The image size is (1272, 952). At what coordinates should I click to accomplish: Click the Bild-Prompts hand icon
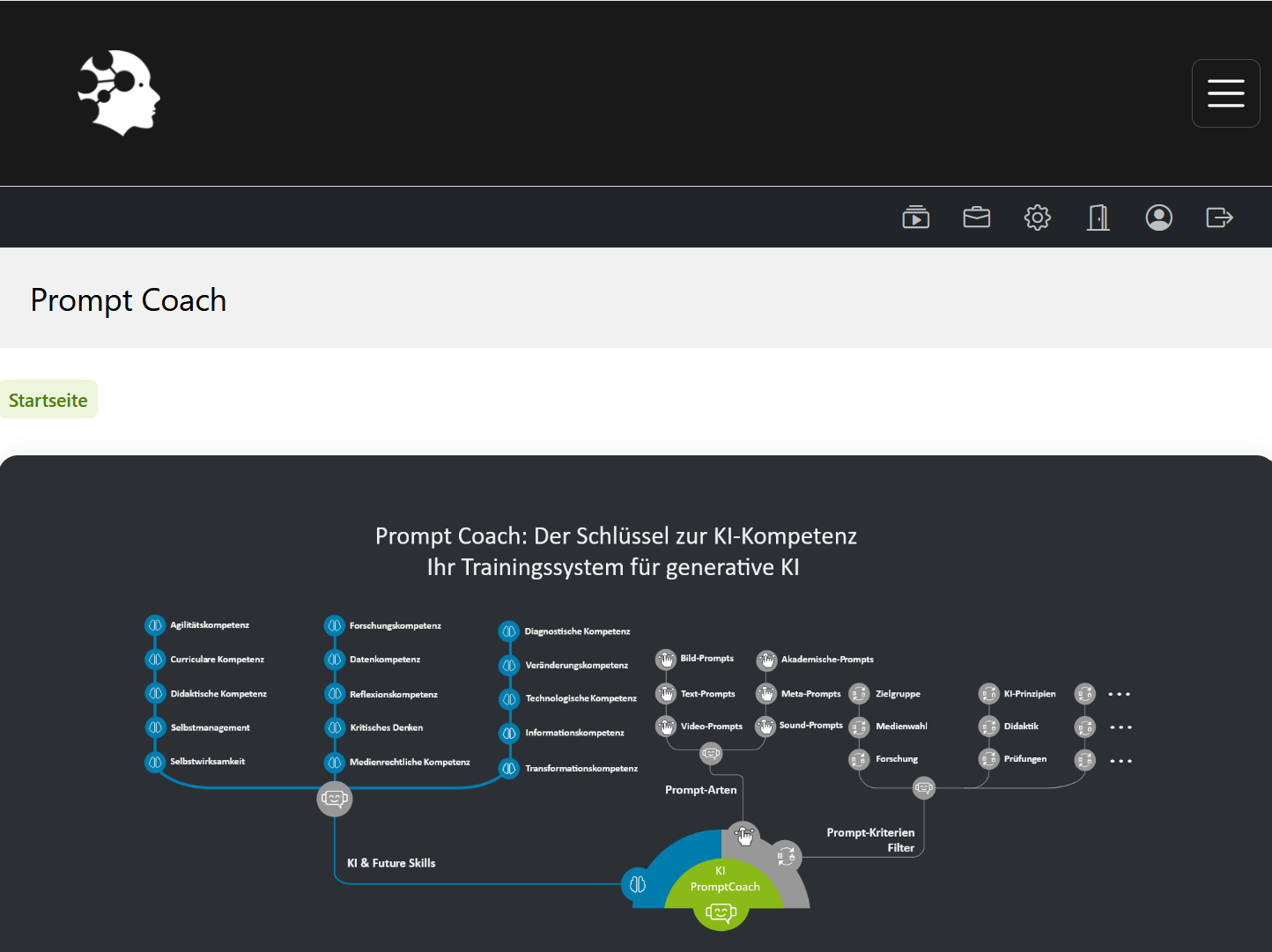coord(666,659)
